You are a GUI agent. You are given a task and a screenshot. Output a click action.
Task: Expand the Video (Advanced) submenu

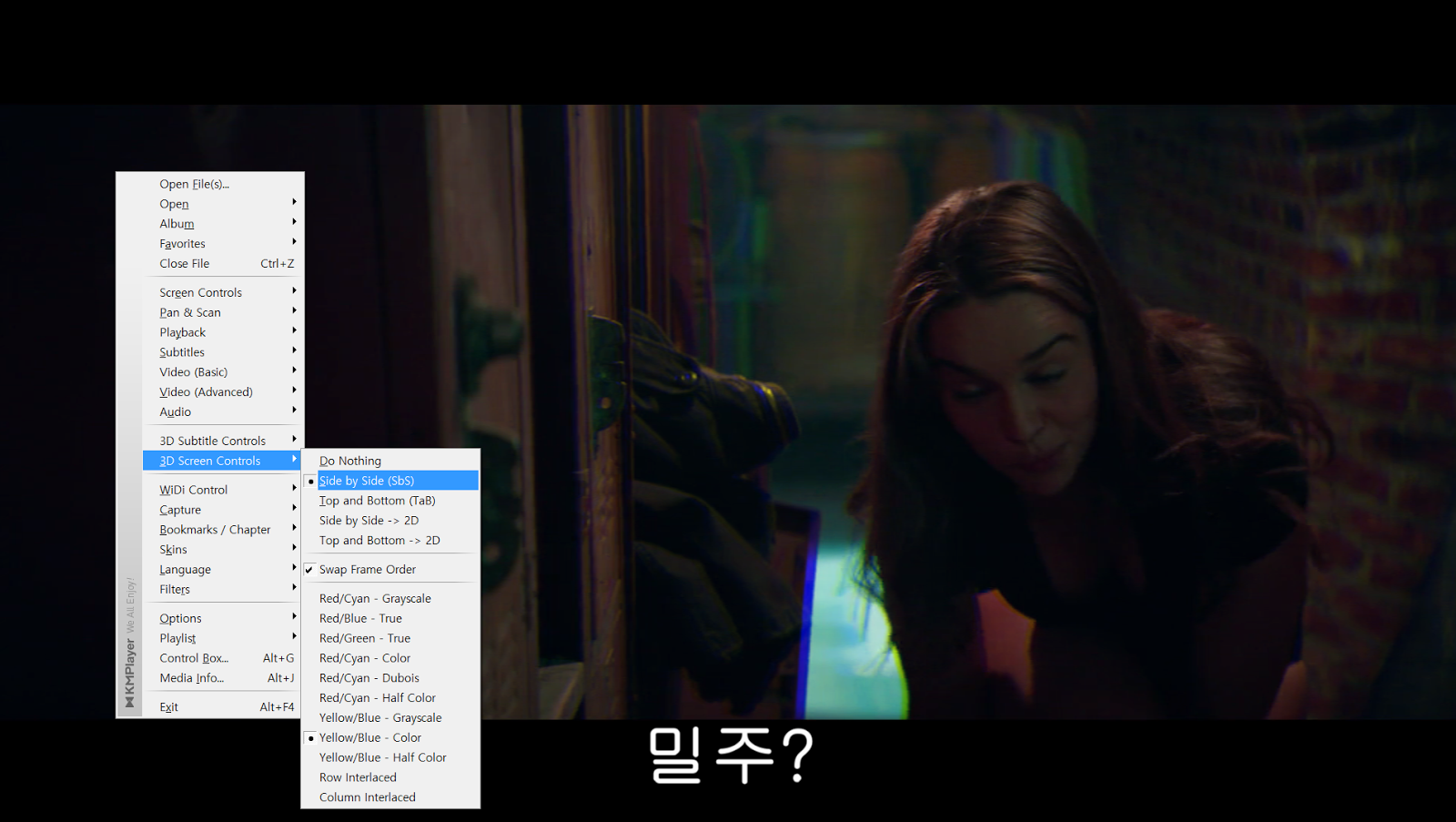[221, 392]
